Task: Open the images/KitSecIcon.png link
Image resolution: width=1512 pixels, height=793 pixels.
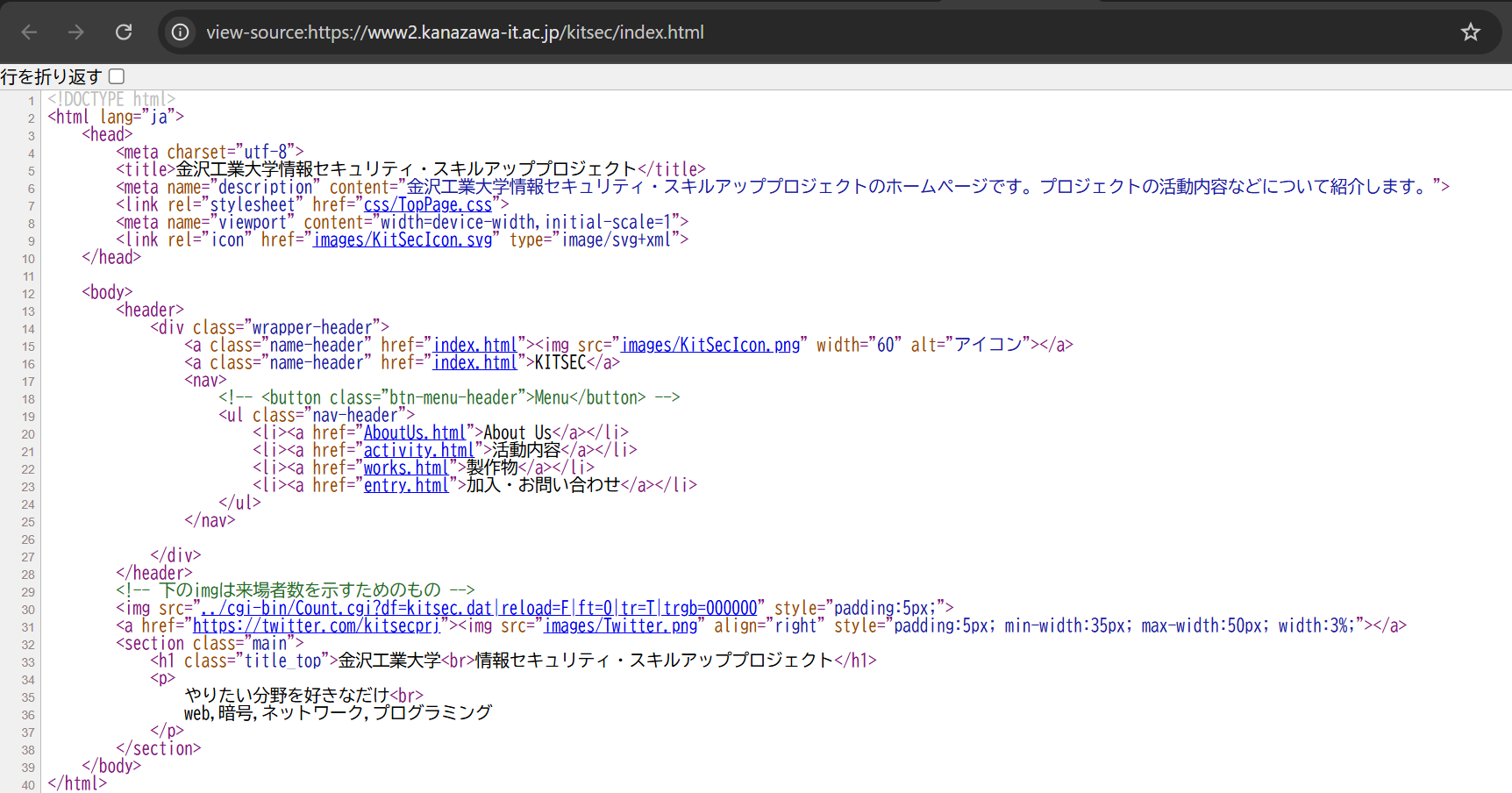Action: point(711,345)
